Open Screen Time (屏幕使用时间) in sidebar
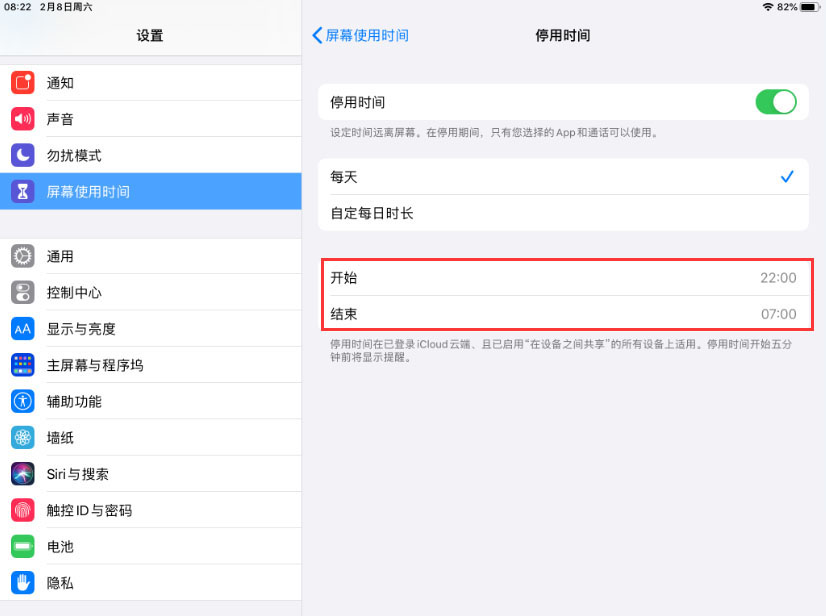The image size is (826, 616). 150,191
